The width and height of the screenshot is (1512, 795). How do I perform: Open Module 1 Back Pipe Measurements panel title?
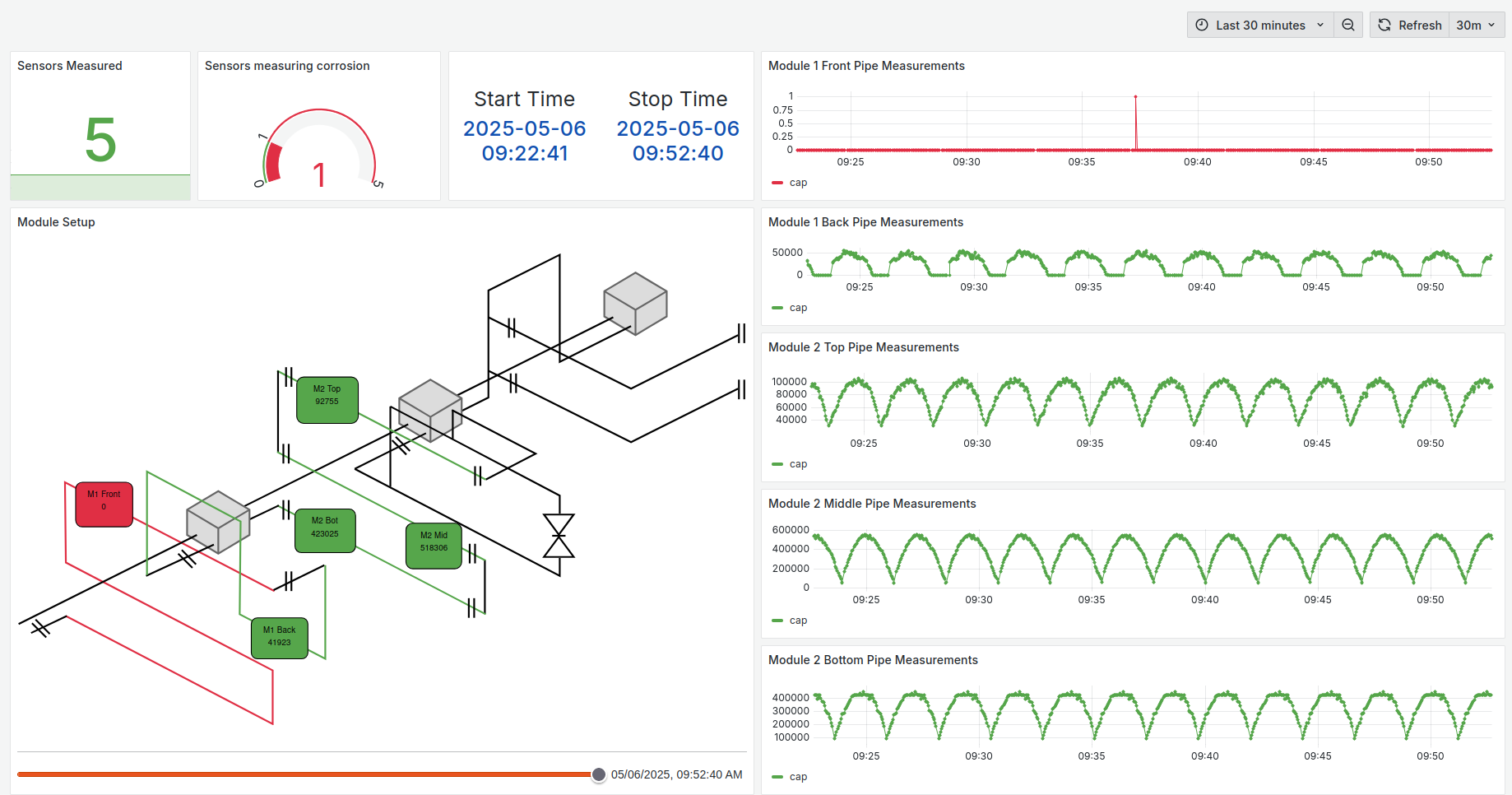865,222
